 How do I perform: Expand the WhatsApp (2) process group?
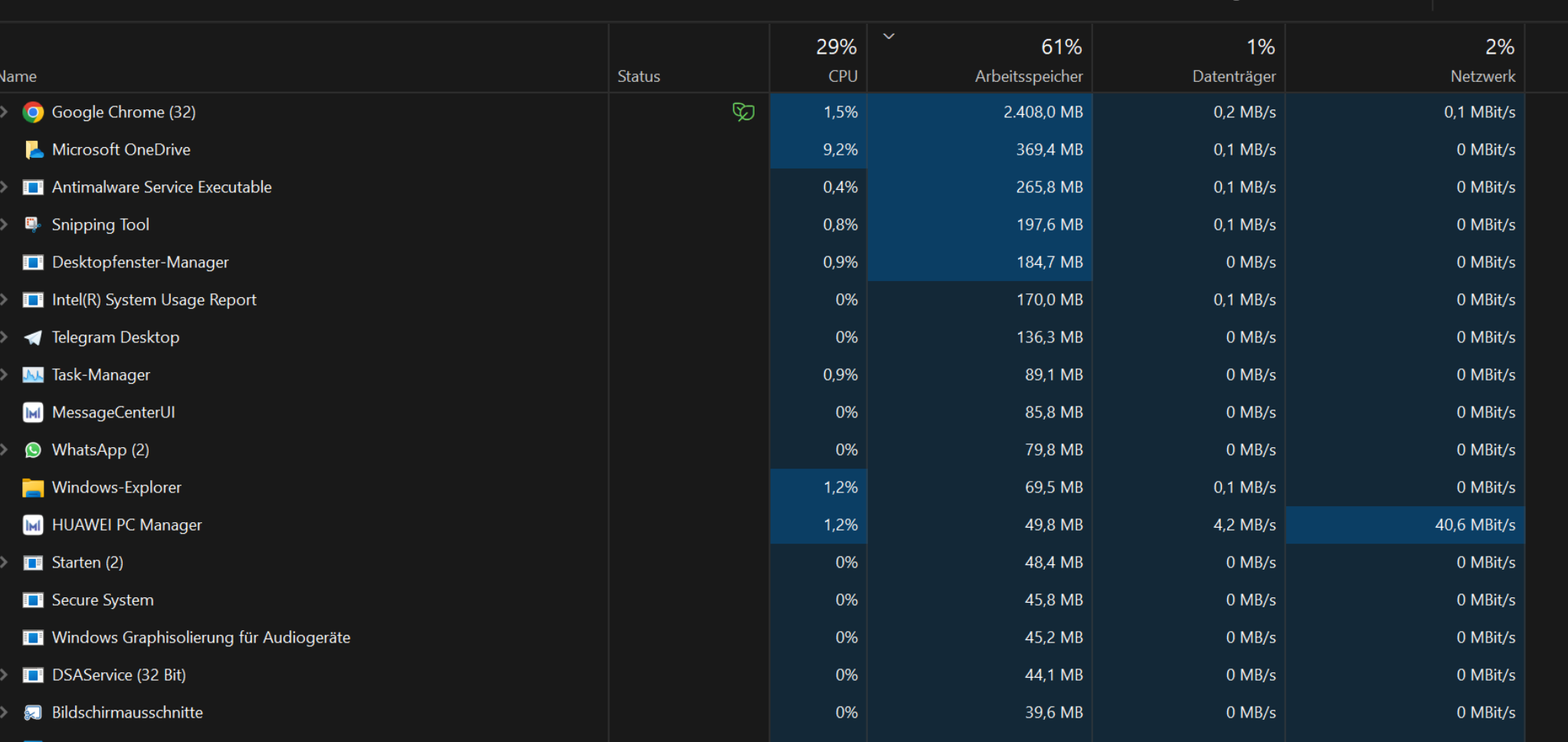4,449
